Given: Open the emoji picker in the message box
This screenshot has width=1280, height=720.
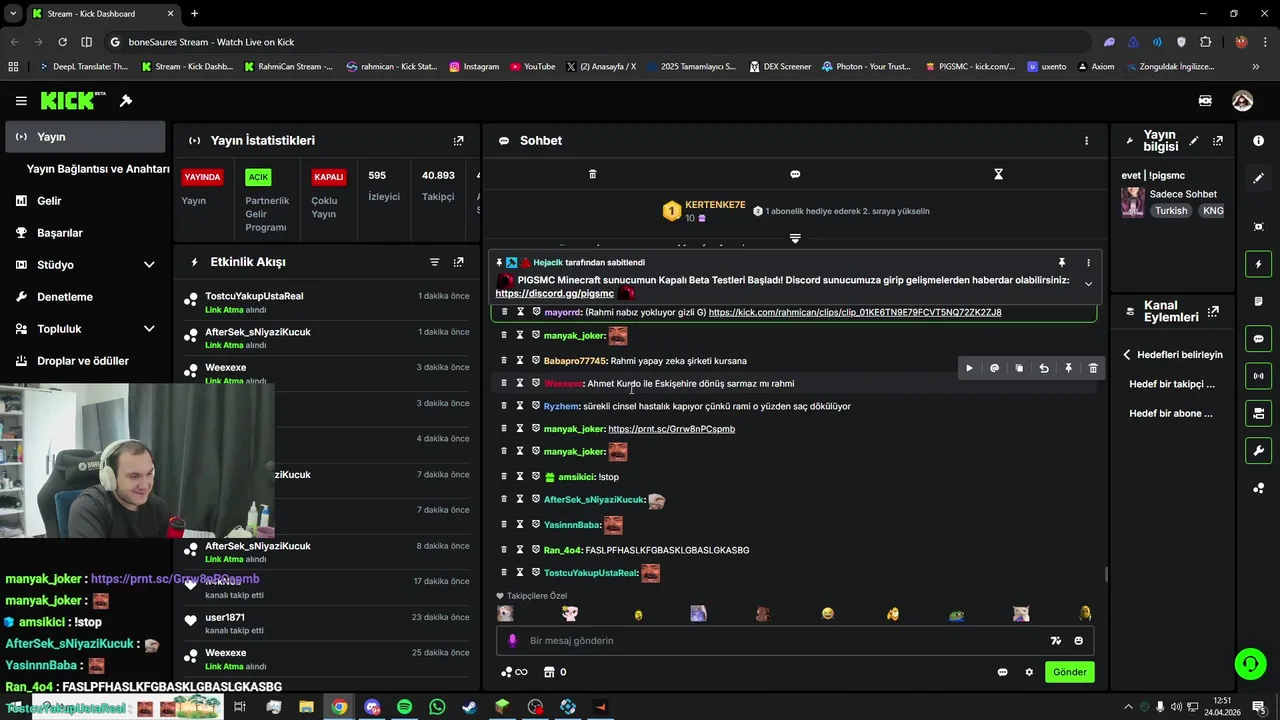Looking at the screenshot, I should [1078, 641].
